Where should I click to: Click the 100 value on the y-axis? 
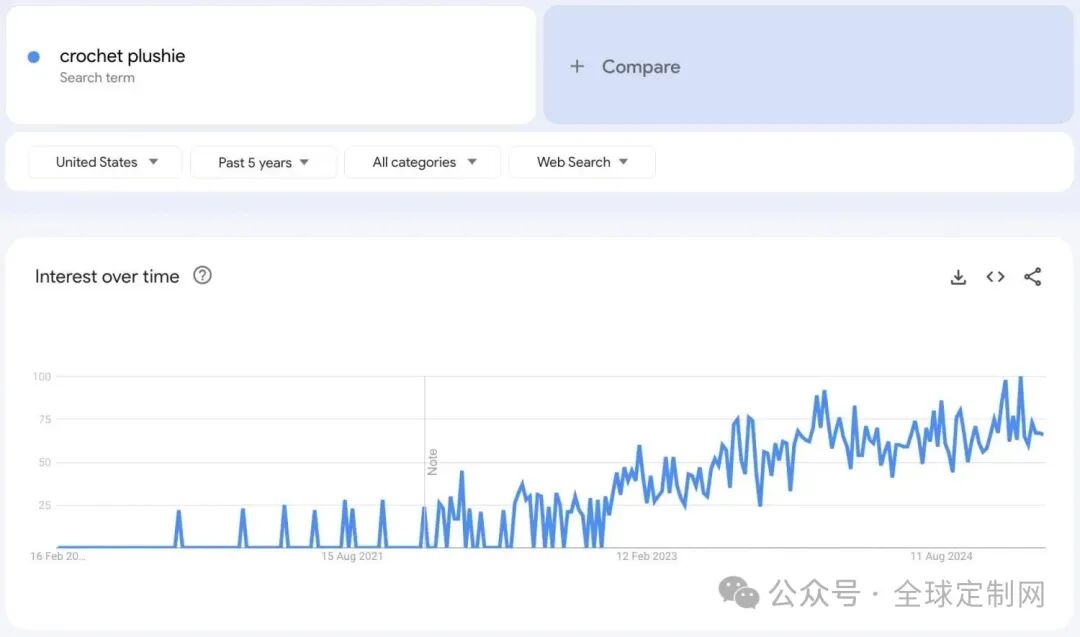41,377
